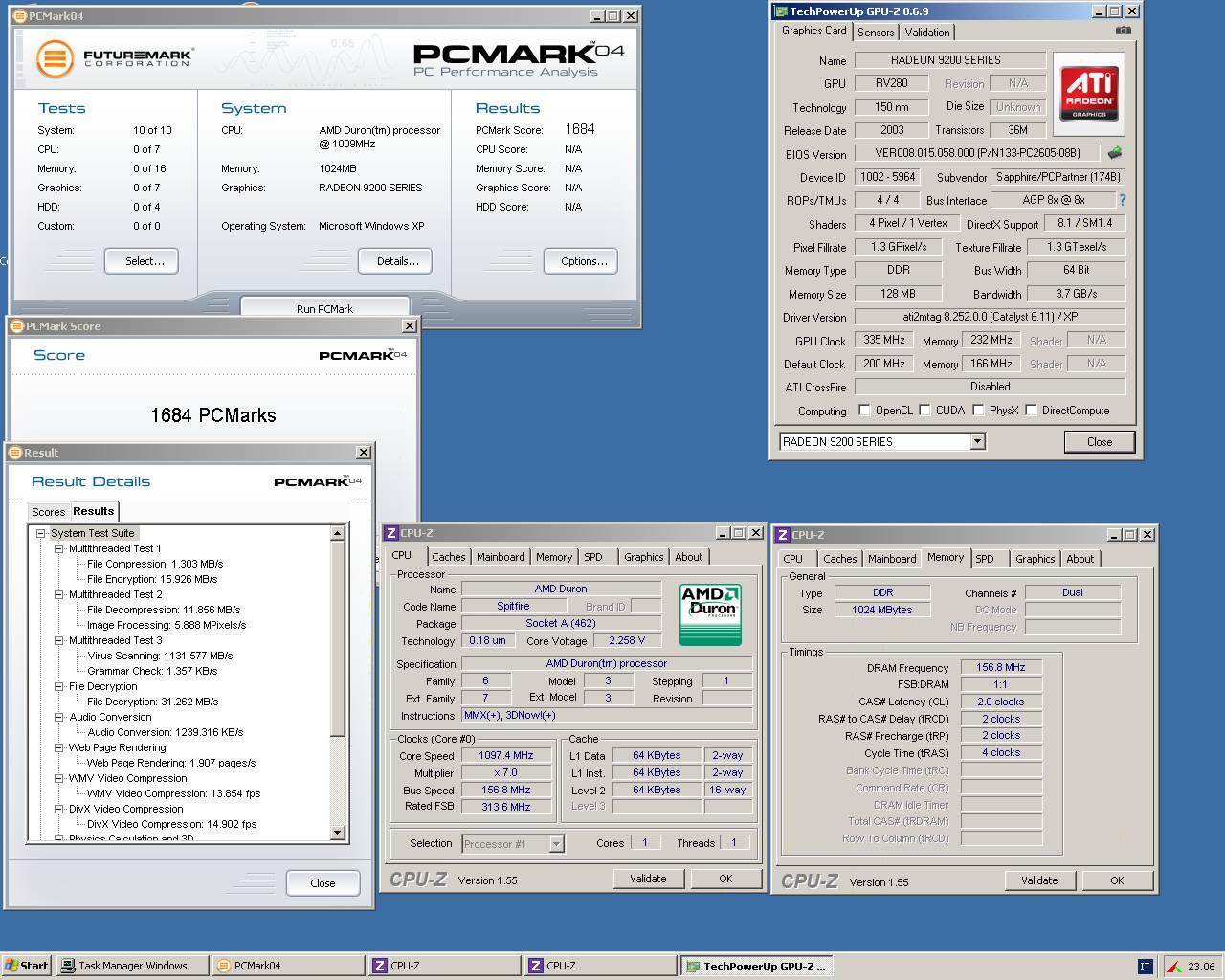Click the PCMark04 taskbar button

coord(288,966)
